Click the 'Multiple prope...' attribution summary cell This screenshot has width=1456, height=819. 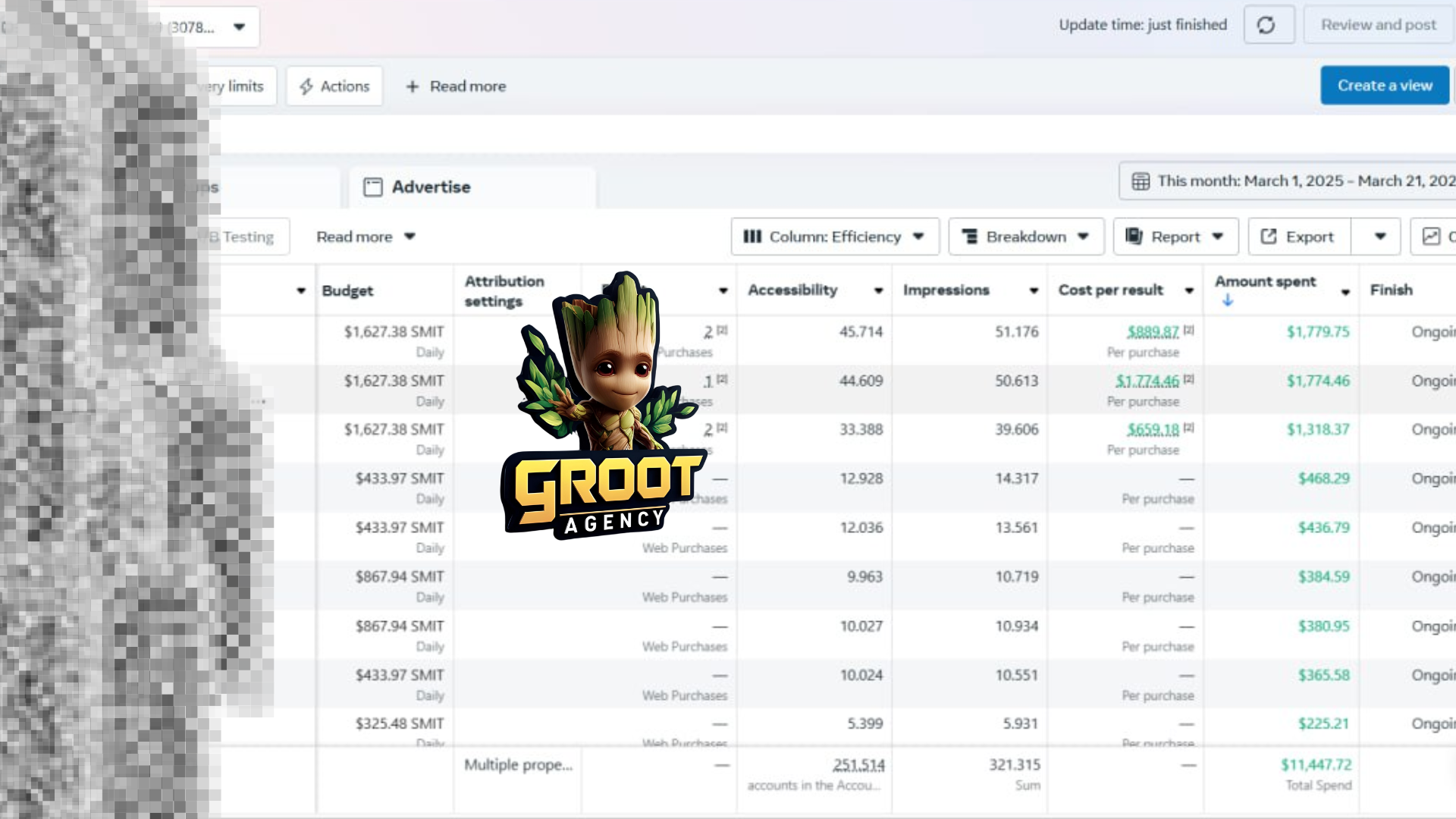pos(519,765)
